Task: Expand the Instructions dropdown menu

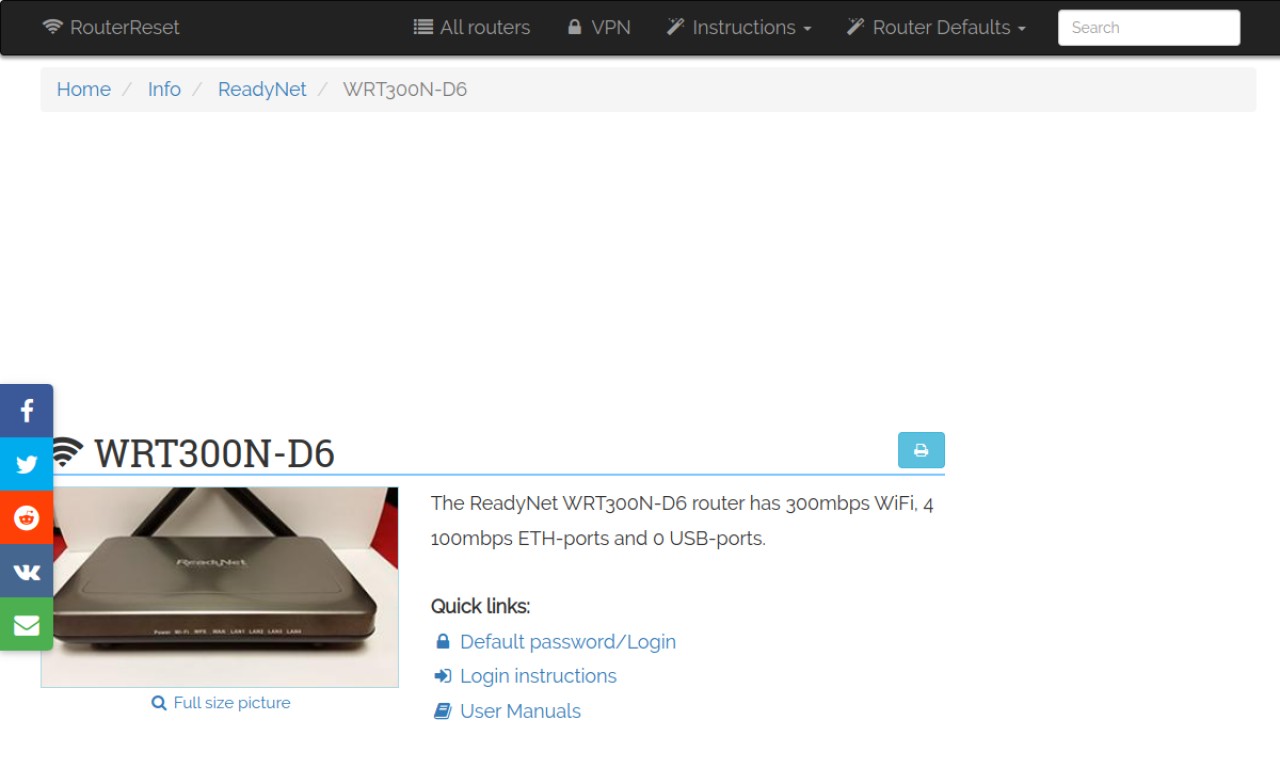Action: (x=739, y=27)
